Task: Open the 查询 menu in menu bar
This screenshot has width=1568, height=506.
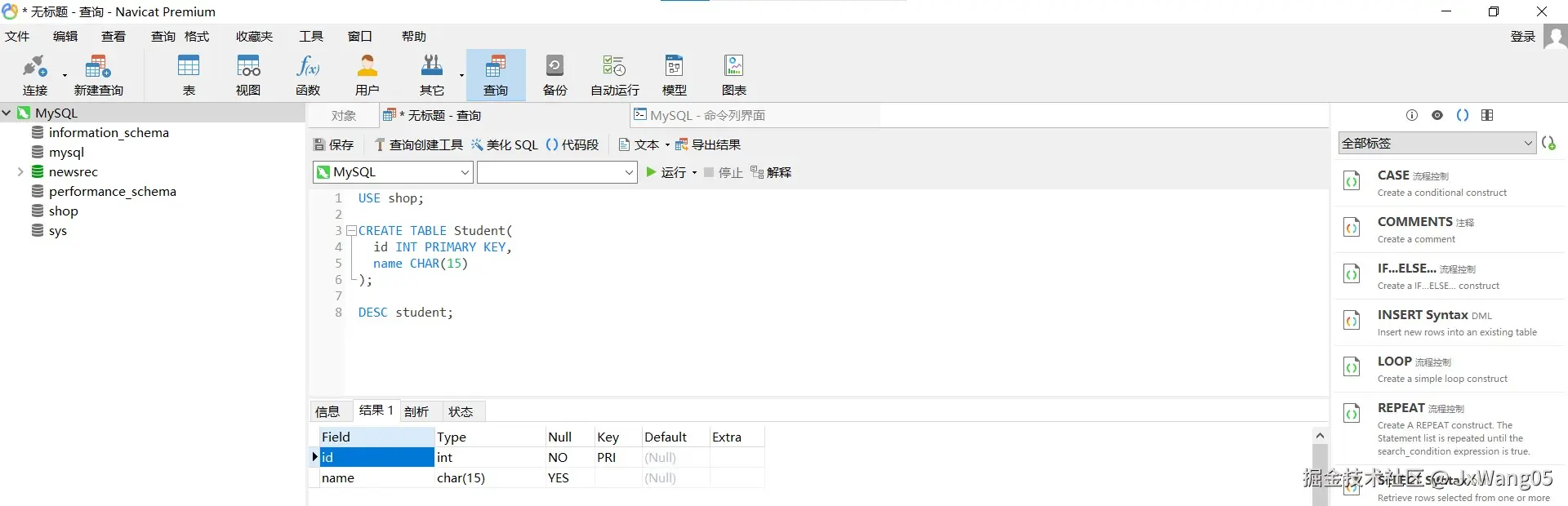Action: [x=163, y=37]
